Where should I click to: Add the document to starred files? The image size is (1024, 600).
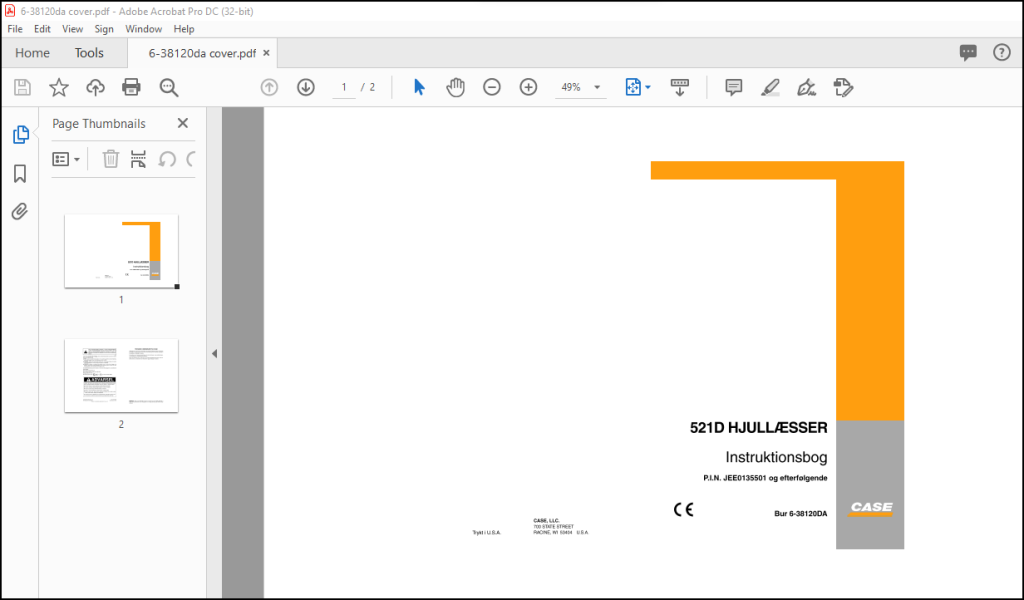click(x=59, y=87)
